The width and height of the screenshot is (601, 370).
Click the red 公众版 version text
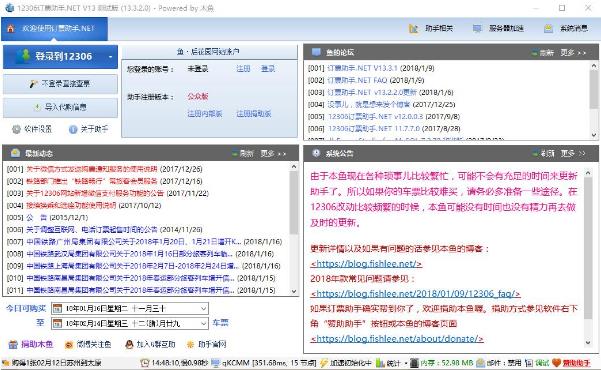[x=198, y=96]
